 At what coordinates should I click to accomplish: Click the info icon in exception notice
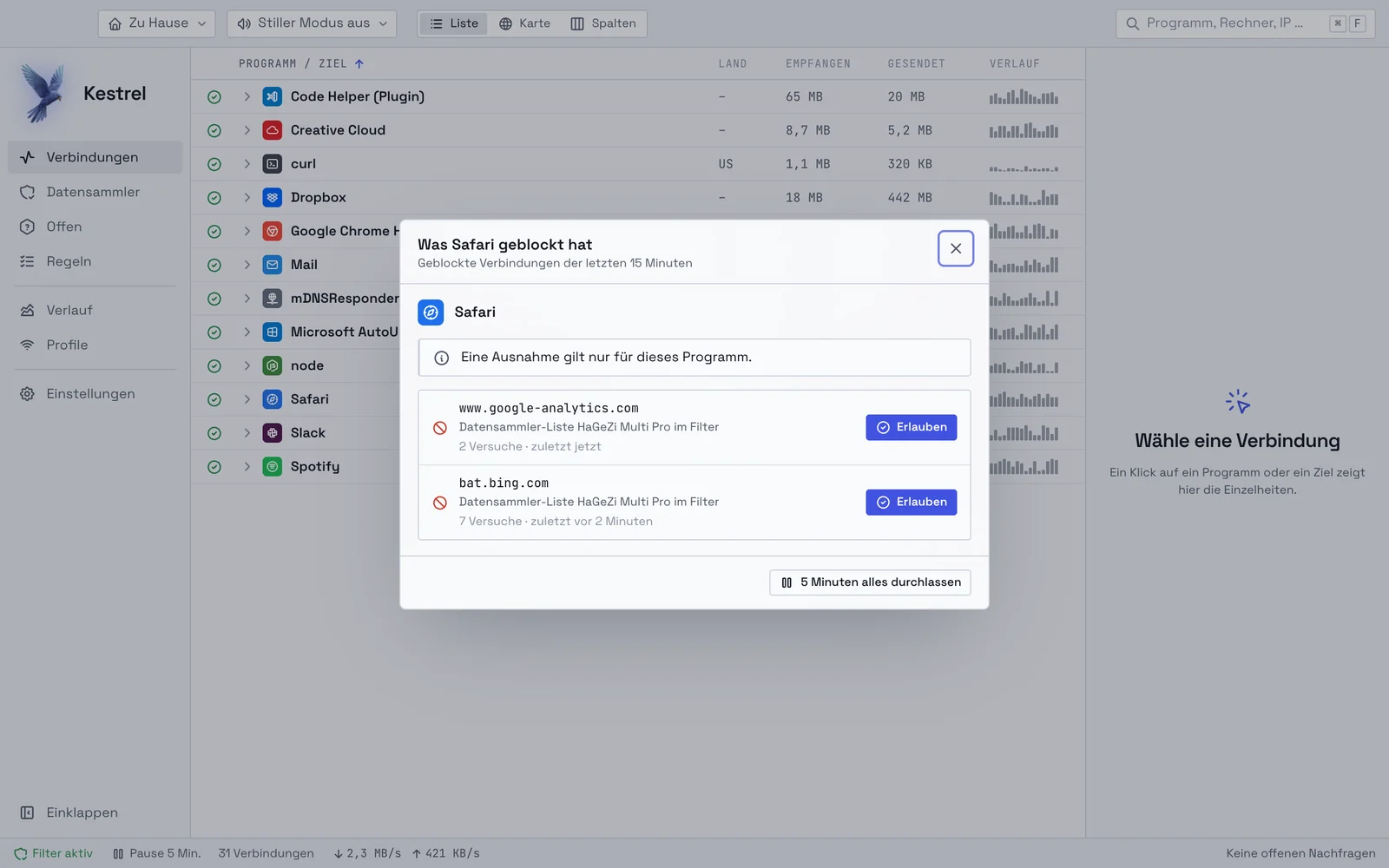pyautogui.click(x=441, y=358)
